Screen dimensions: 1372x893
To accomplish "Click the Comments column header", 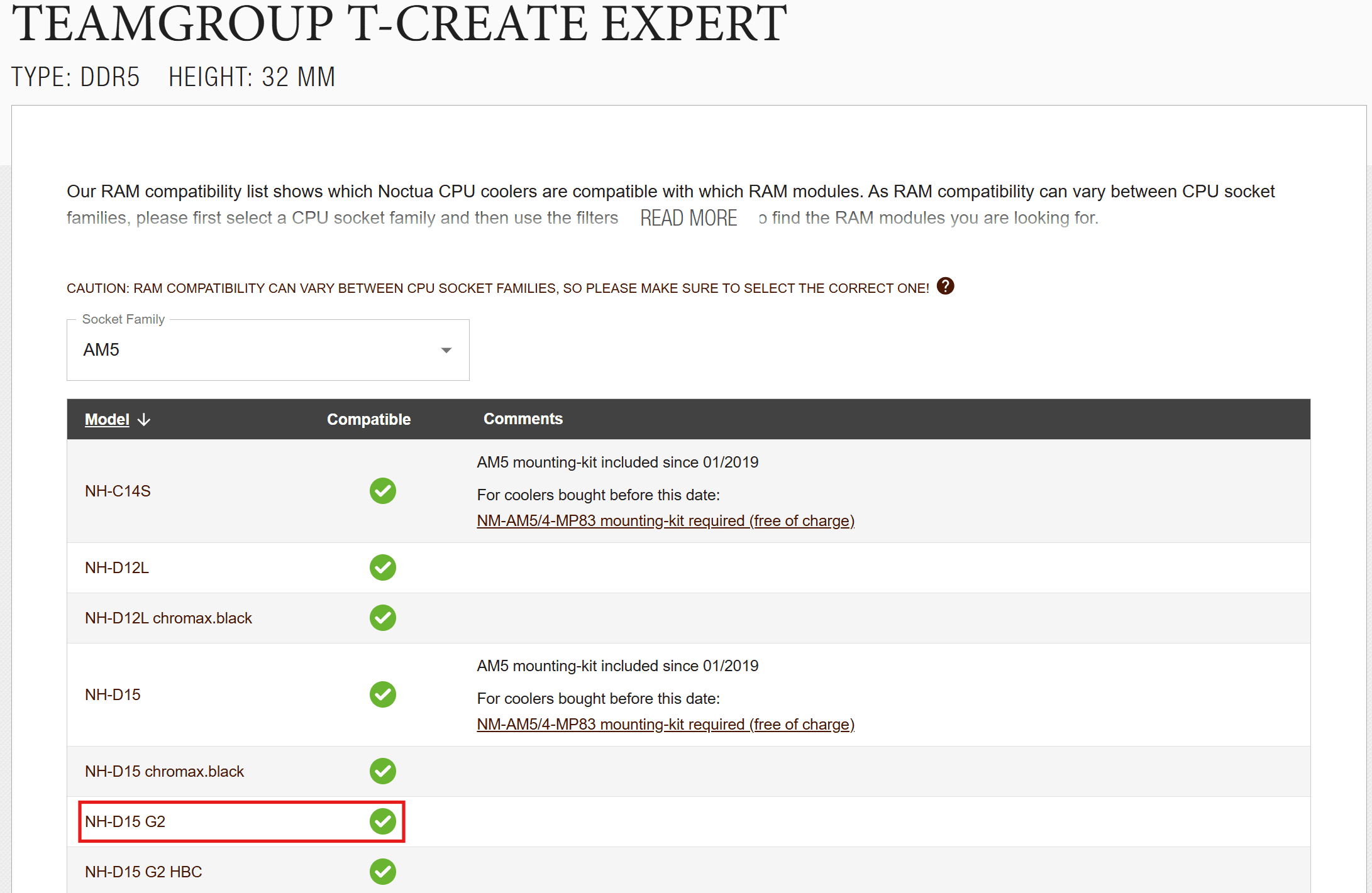I will pos(523,419).
